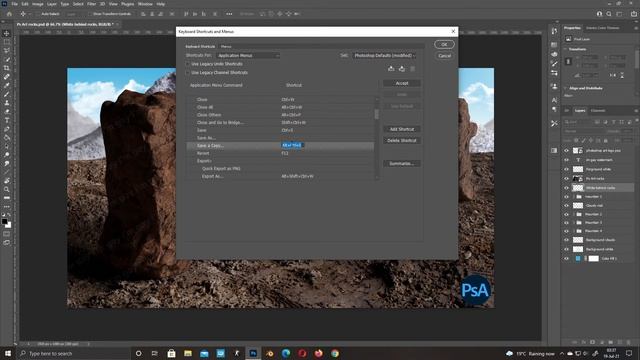Open Edit Toolbar three-dots icon
The width and height of the screenshot is (640, 360).
[7, 206]
